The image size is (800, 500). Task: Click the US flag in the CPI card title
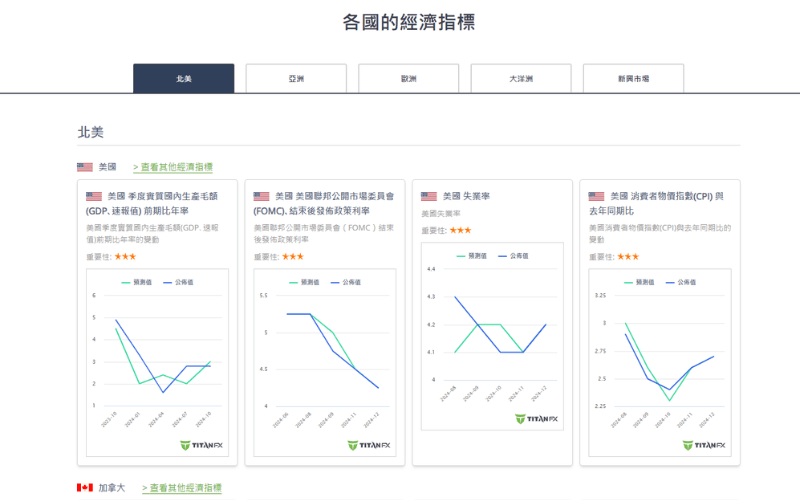(x=596, y=196)
